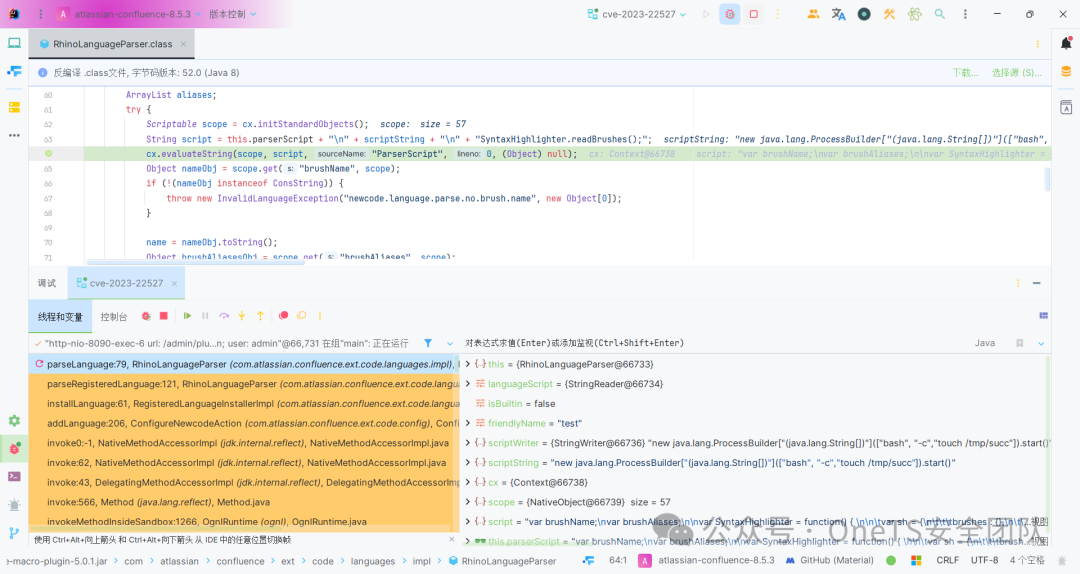Select the installLanguage:61 stack frame
This screenshot has height=574, width=1080.
[244, 404]
